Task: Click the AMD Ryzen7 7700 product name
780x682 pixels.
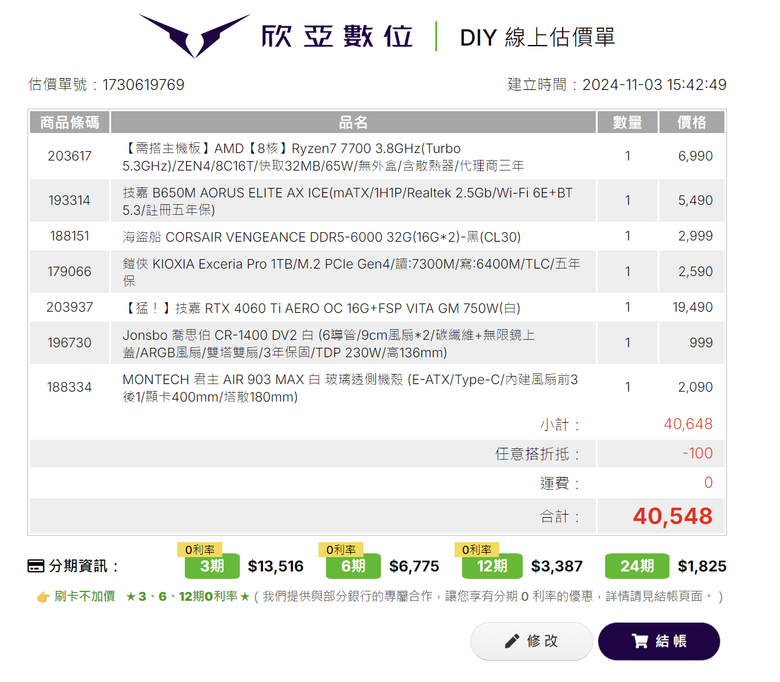Action: pos(323,157)
